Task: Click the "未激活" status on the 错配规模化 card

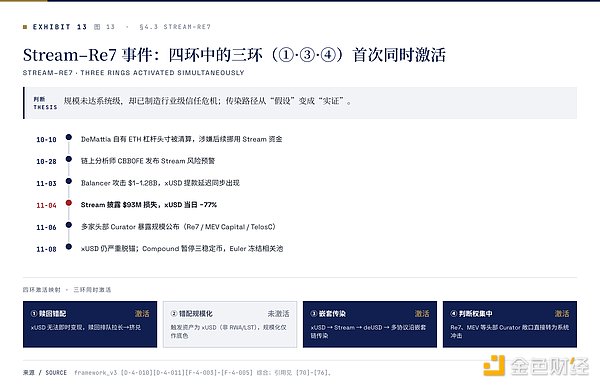Action: point(278,314)
